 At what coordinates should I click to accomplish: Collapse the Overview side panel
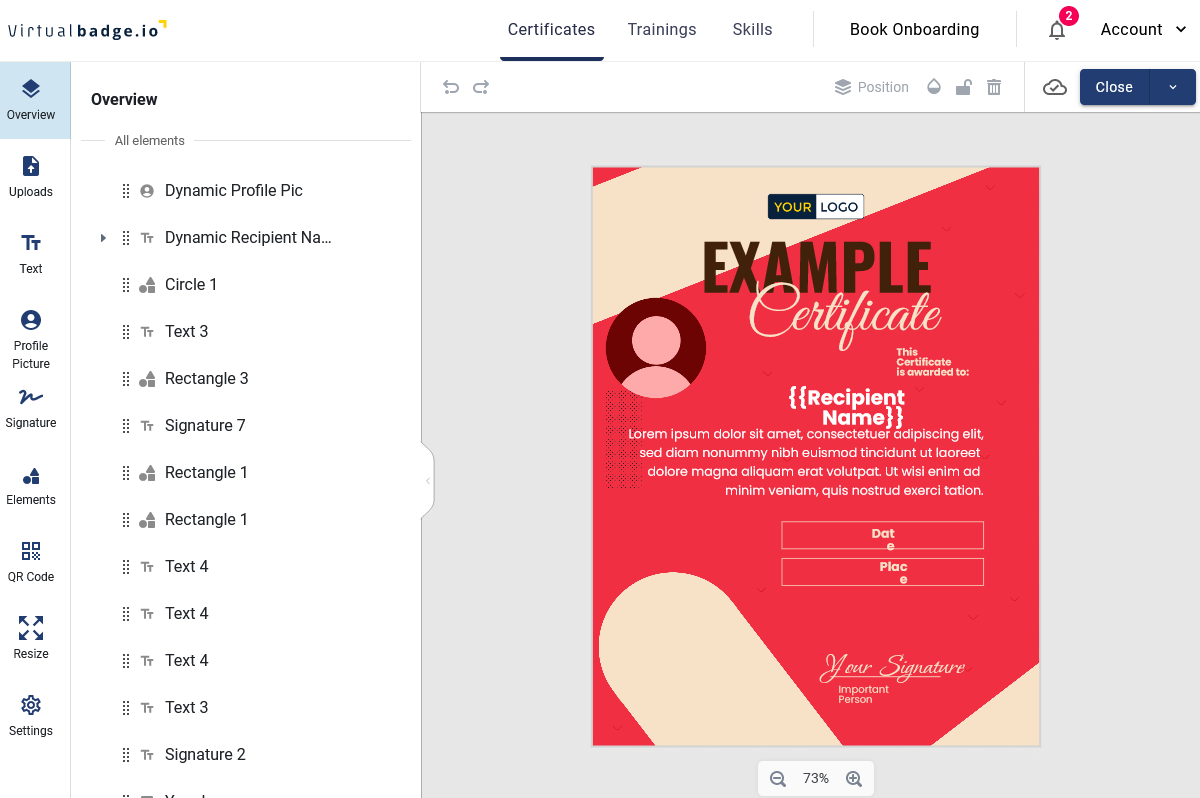(428, 479)
